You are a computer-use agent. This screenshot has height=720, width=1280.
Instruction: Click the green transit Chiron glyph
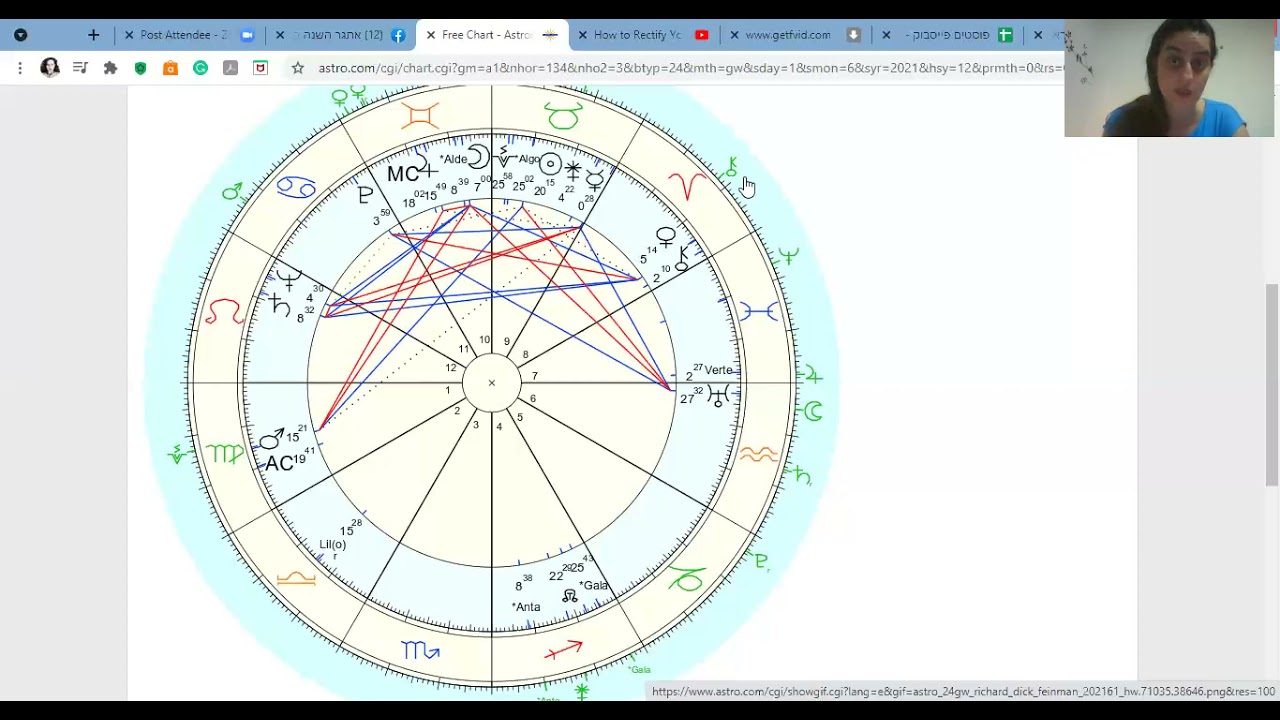click(732, 167)
